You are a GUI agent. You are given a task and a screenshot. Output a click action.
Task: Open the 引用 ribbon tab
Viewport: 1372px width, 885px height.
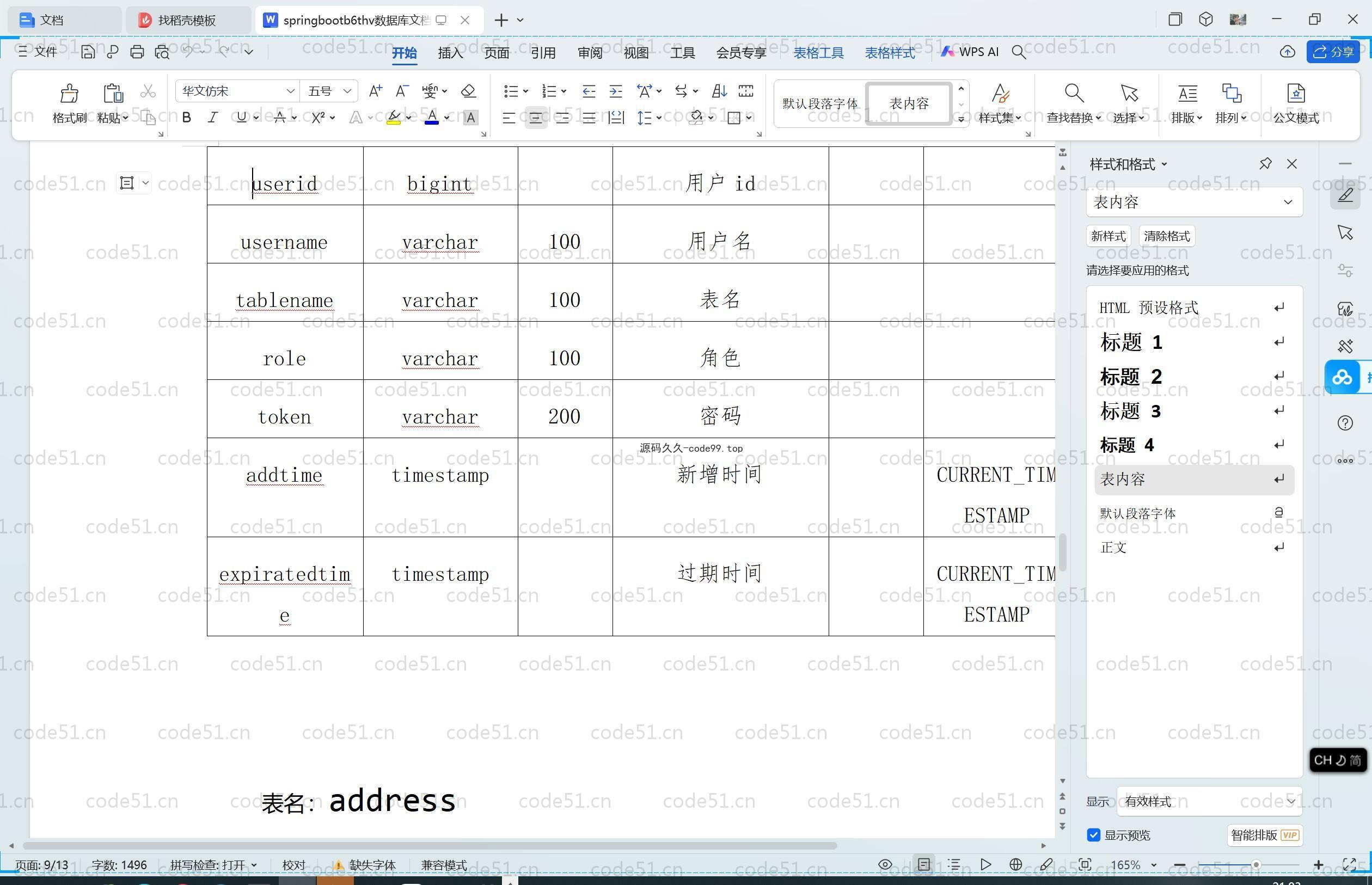(x=543, y=52)
